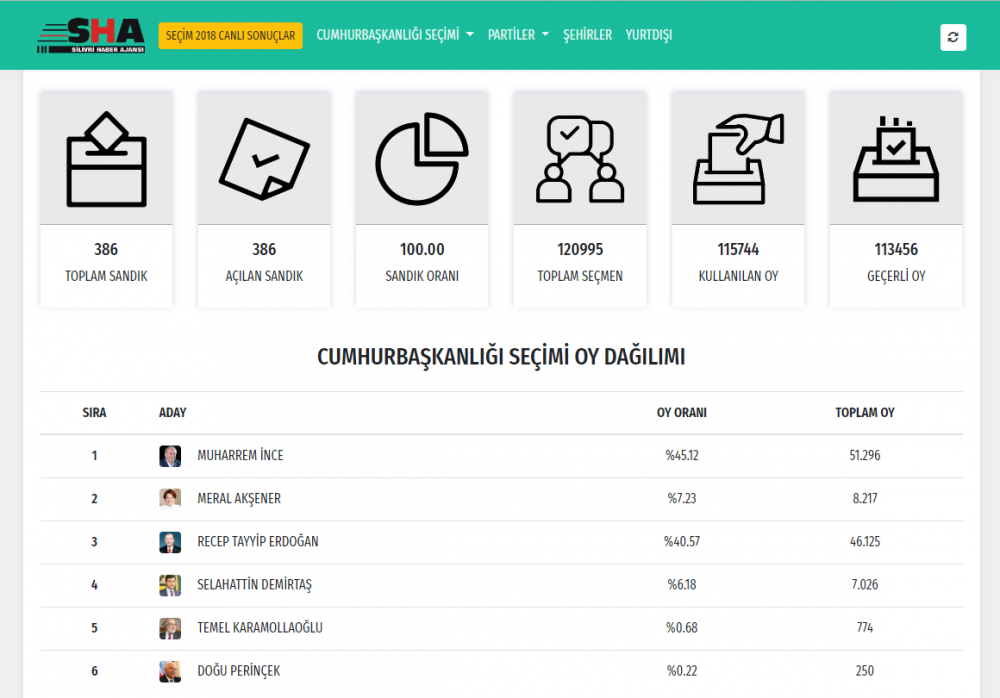This screenshot has width=1000, height=698.
Task: Open the Yurtdışı menu item
Action: [x=648, y=35]
